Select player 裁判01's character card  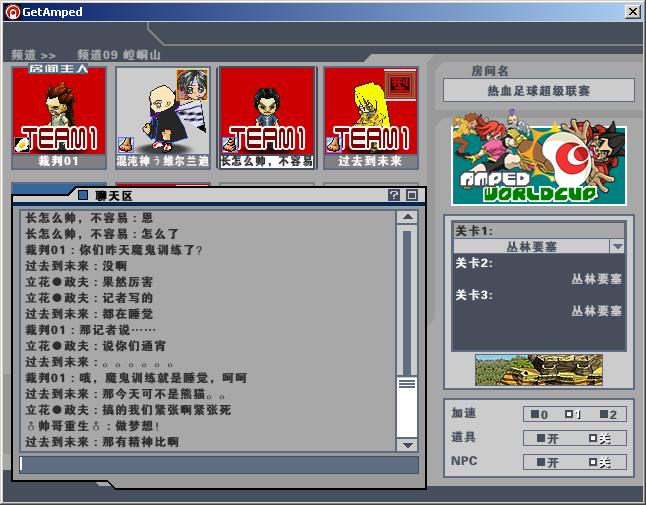[x=58, y=110]
